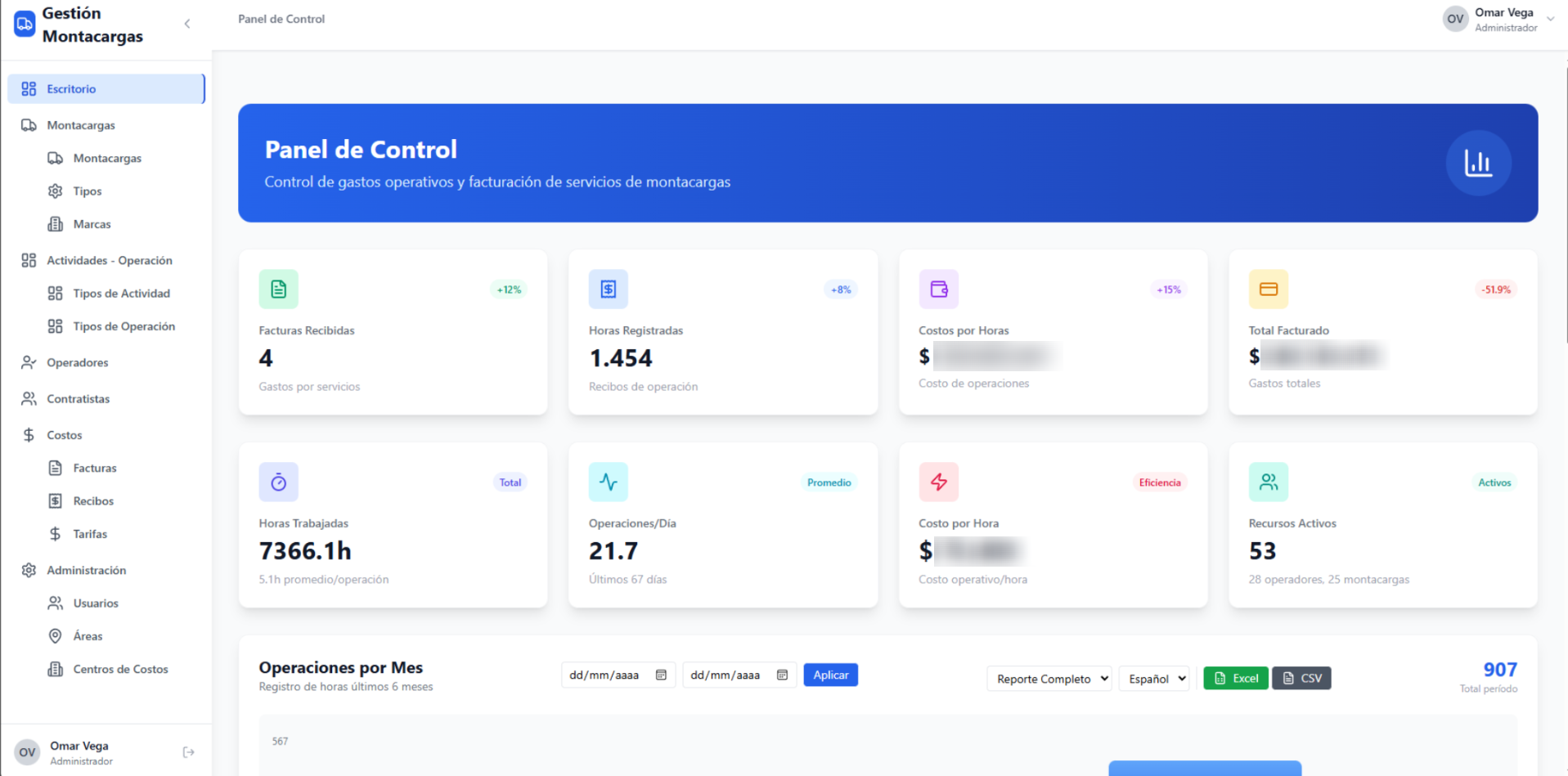Collapse the sidebar with the chevron arrow

[x=187, y=24]
